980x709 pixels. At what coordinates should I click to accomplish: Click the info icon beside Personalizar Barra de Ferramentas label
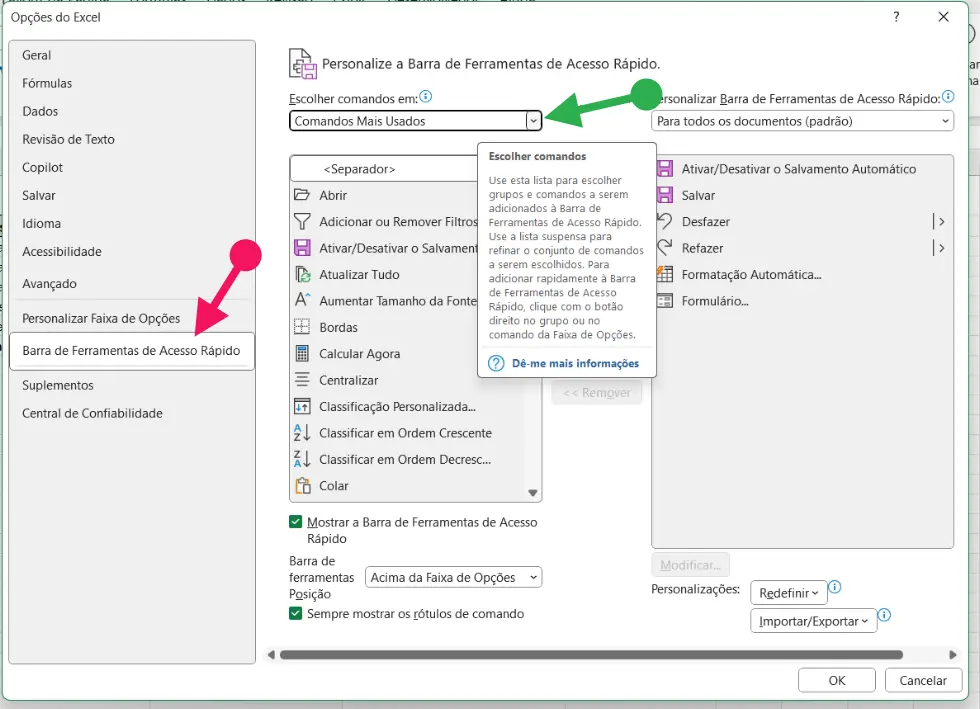click(948, 96)
